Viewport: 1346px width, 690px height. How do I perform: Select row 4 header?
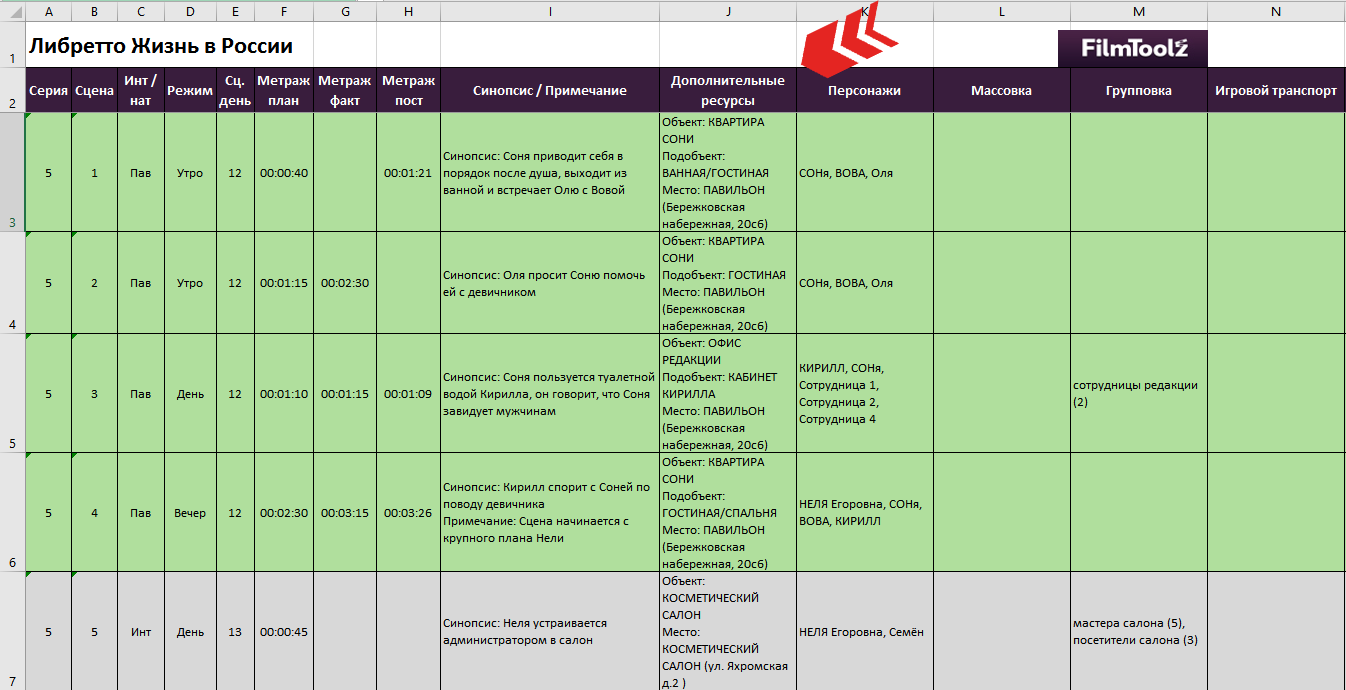pos(12,283)
